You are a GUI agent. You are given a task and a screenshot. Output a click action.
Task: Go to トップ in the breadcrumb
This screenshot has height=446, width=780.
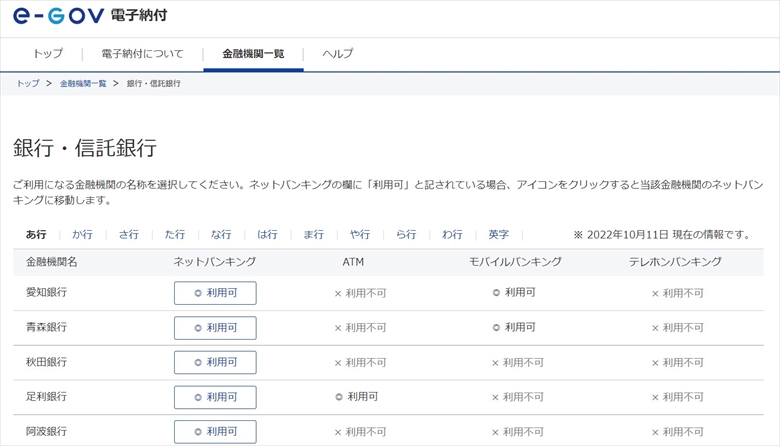(28, 84)
